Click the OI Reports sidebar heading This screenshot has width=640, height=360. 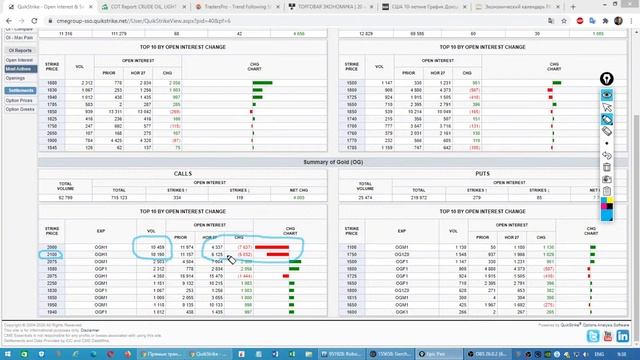pyautogui.click(x=20, y=50)
